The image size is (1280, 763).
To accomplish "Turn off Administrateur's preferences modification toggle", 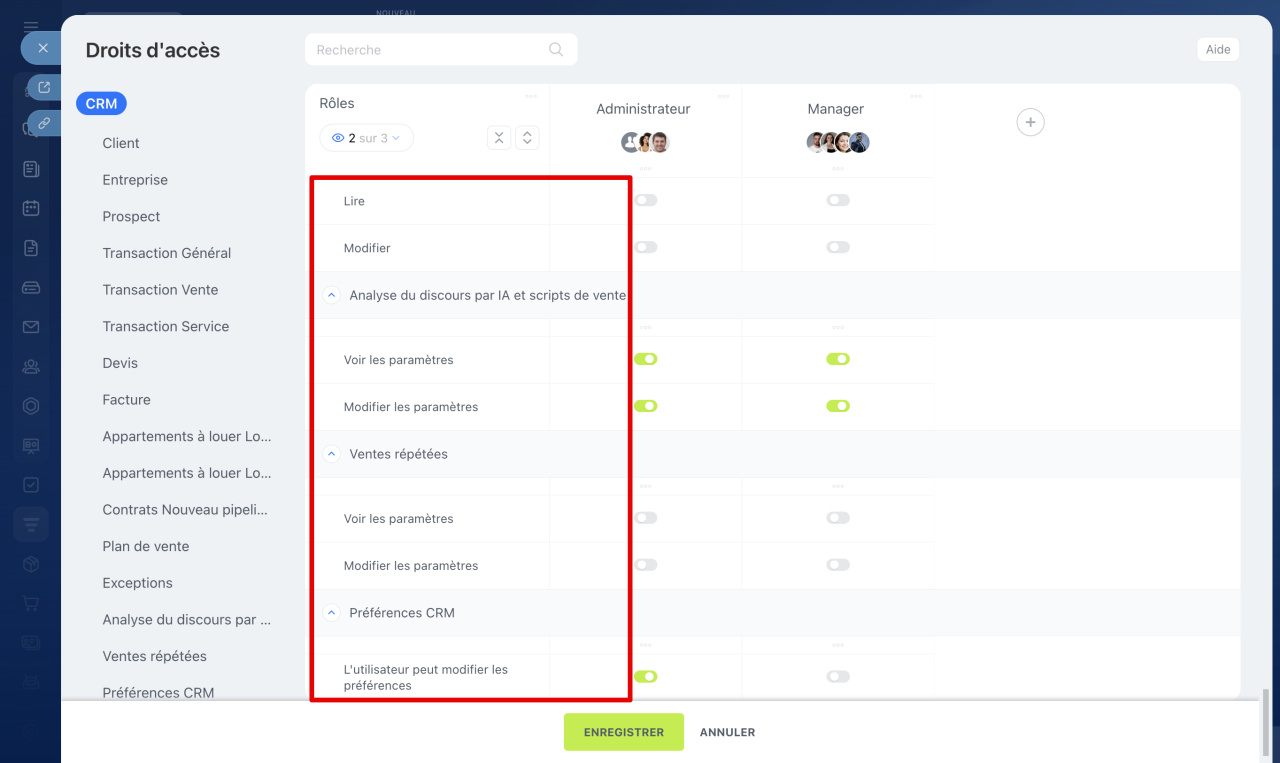I will click(646, 677).
